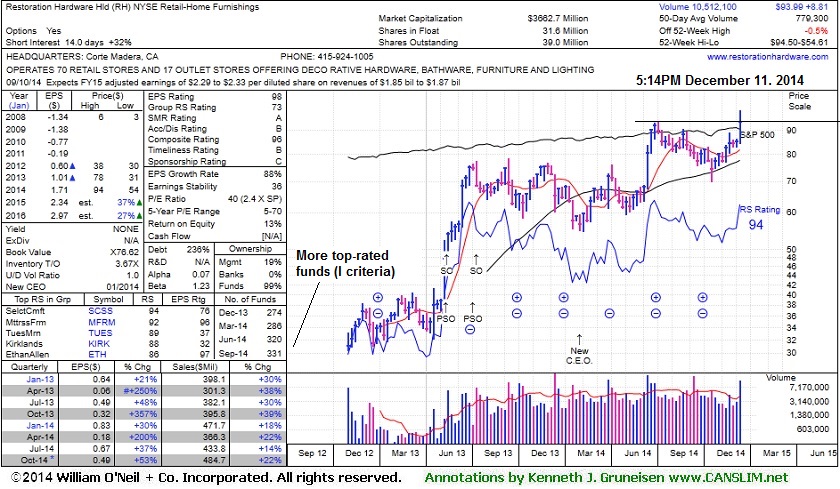The image size is (840, 489).
Task: Click the Return on Equity value 13%
Action: (273, 224)
